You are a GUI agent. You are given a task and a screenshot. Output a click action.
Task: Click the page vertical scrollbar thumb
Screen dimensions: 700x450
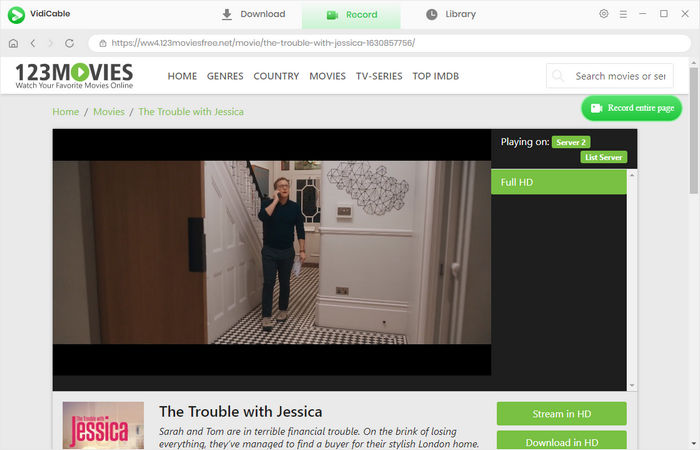[x=693, y=130]
